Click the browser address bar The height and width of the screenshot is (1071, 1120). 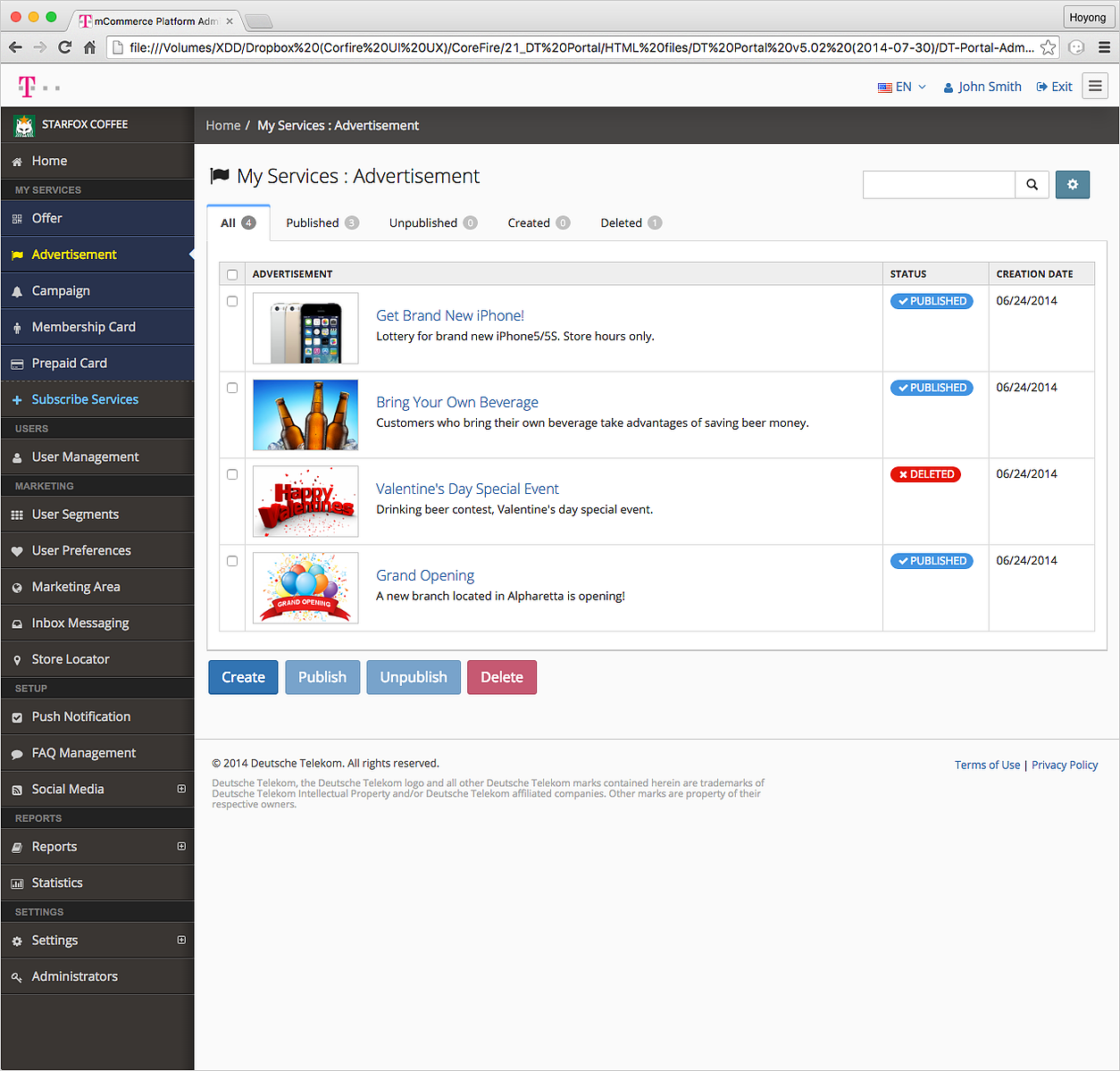[581, 47]
